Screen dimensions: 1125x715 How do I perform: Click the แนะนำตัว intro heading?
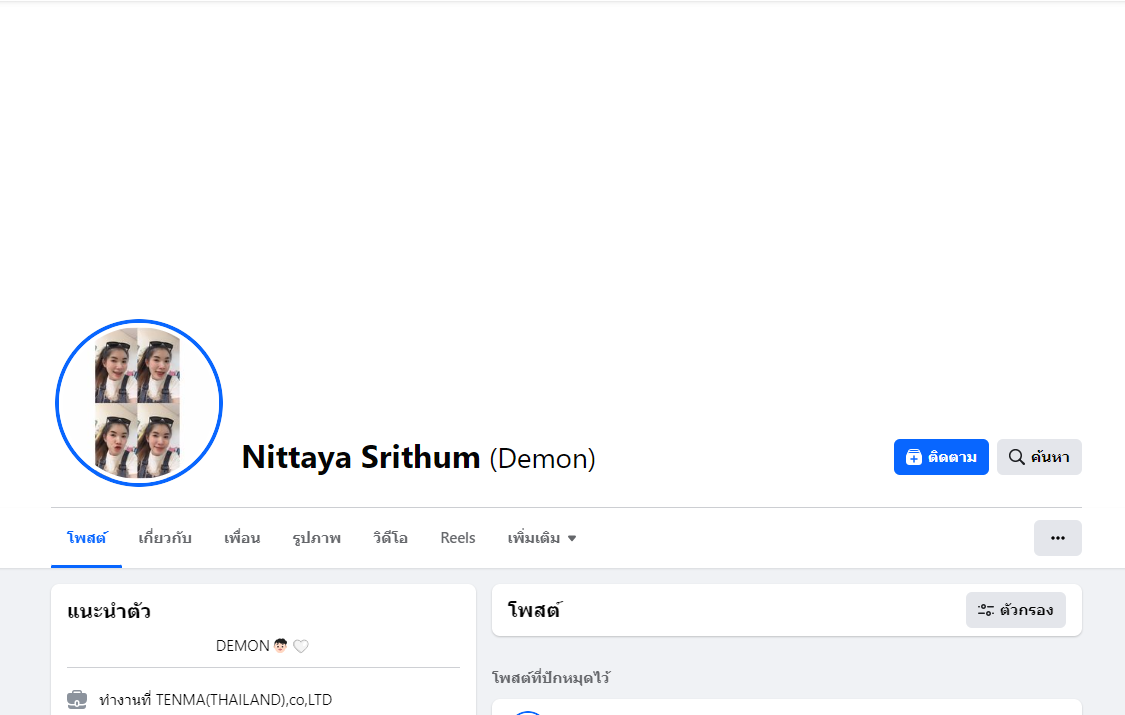click(x=109, y=611)
